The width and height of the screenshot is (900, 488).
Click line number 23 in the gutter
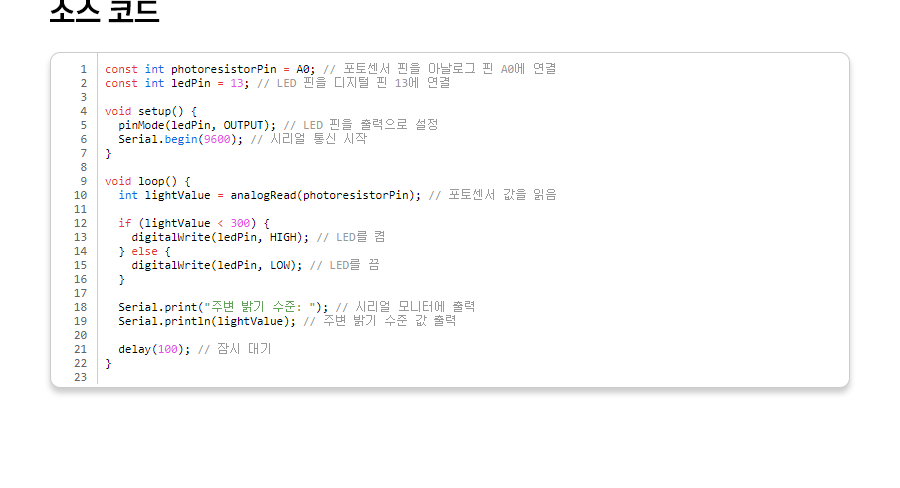81,377
